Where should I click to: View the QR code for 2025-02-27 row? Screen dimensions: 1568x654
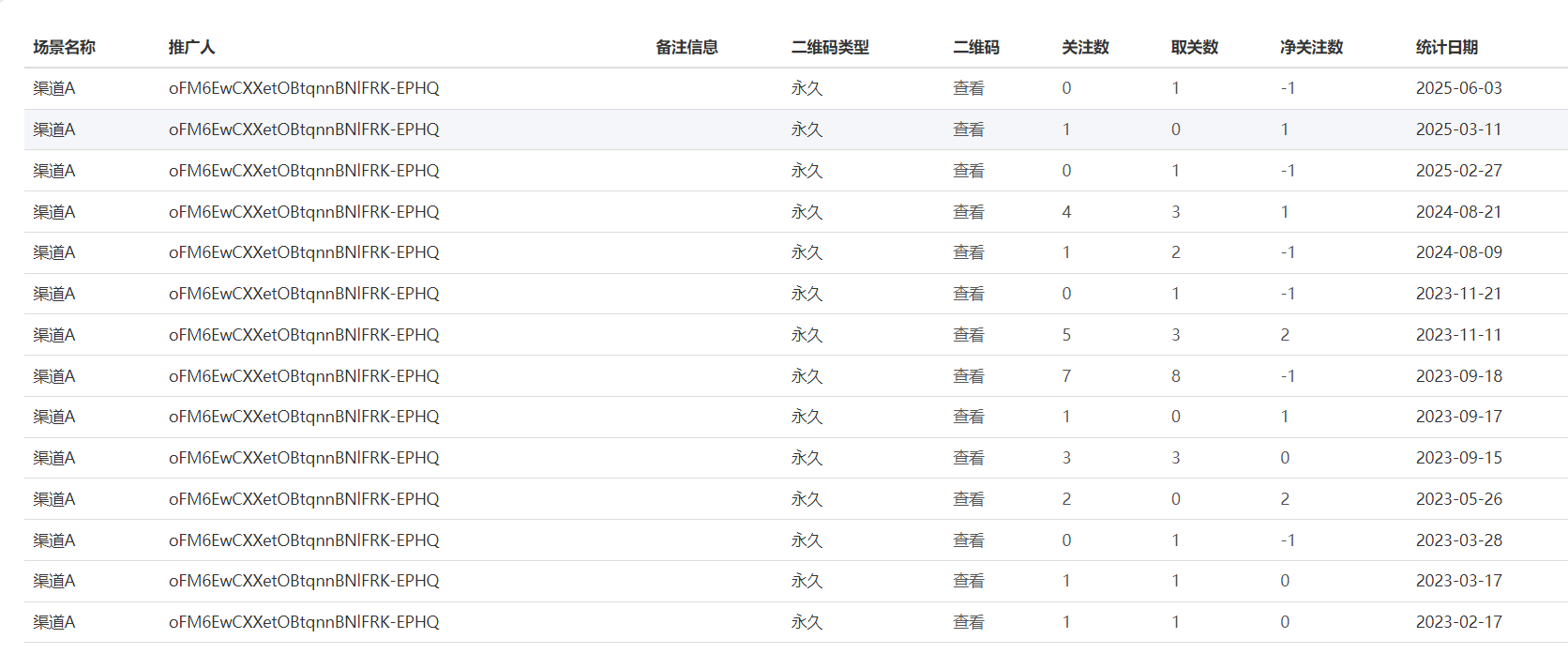click(x=968, y=171)
